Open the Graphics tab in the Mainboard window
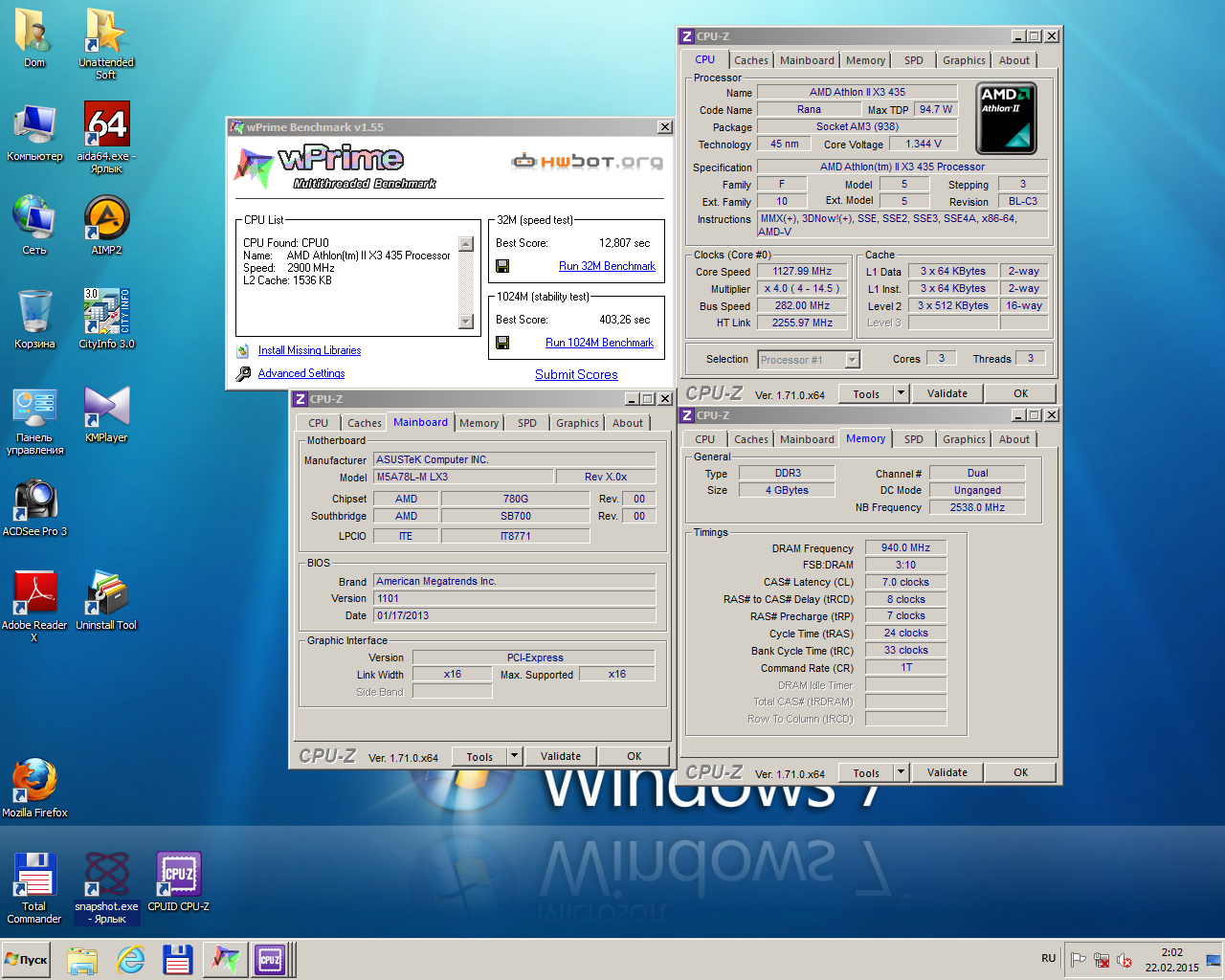The width and height of the screenshot is (1225, 980). pos(577,423)
